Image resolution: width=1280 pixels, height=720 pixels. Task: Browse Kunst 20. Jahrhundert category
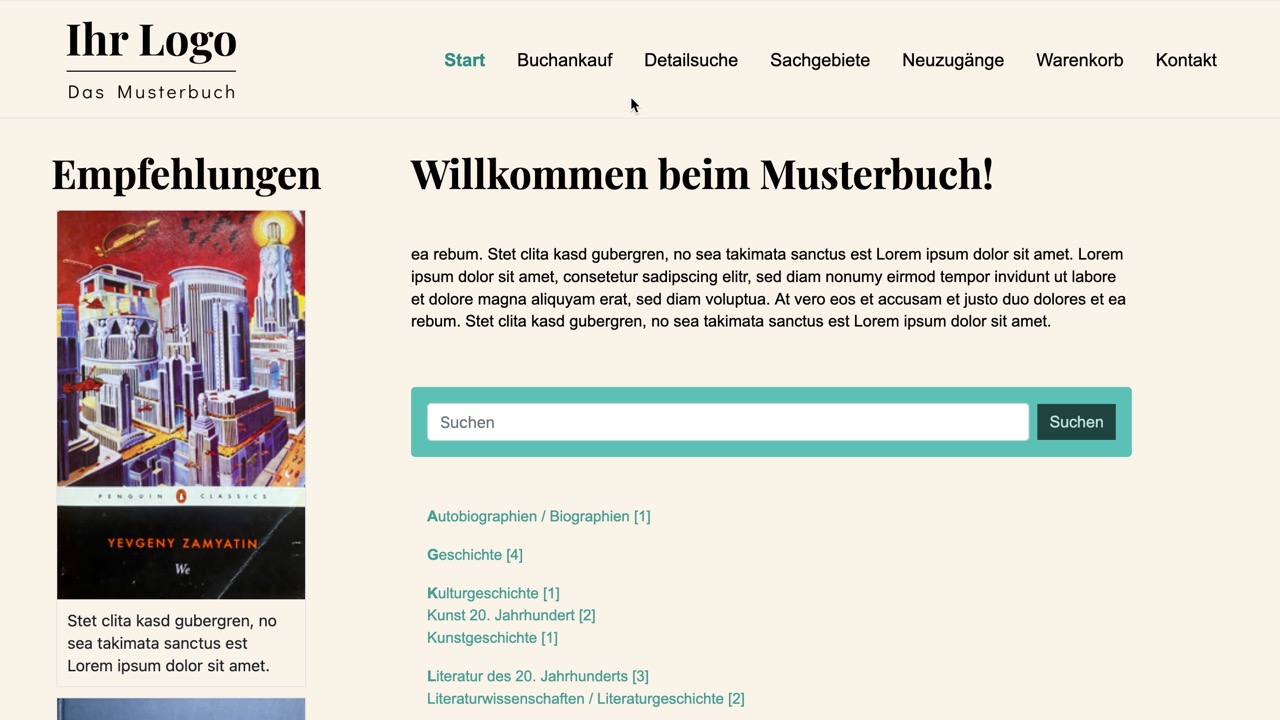(510, 615)
